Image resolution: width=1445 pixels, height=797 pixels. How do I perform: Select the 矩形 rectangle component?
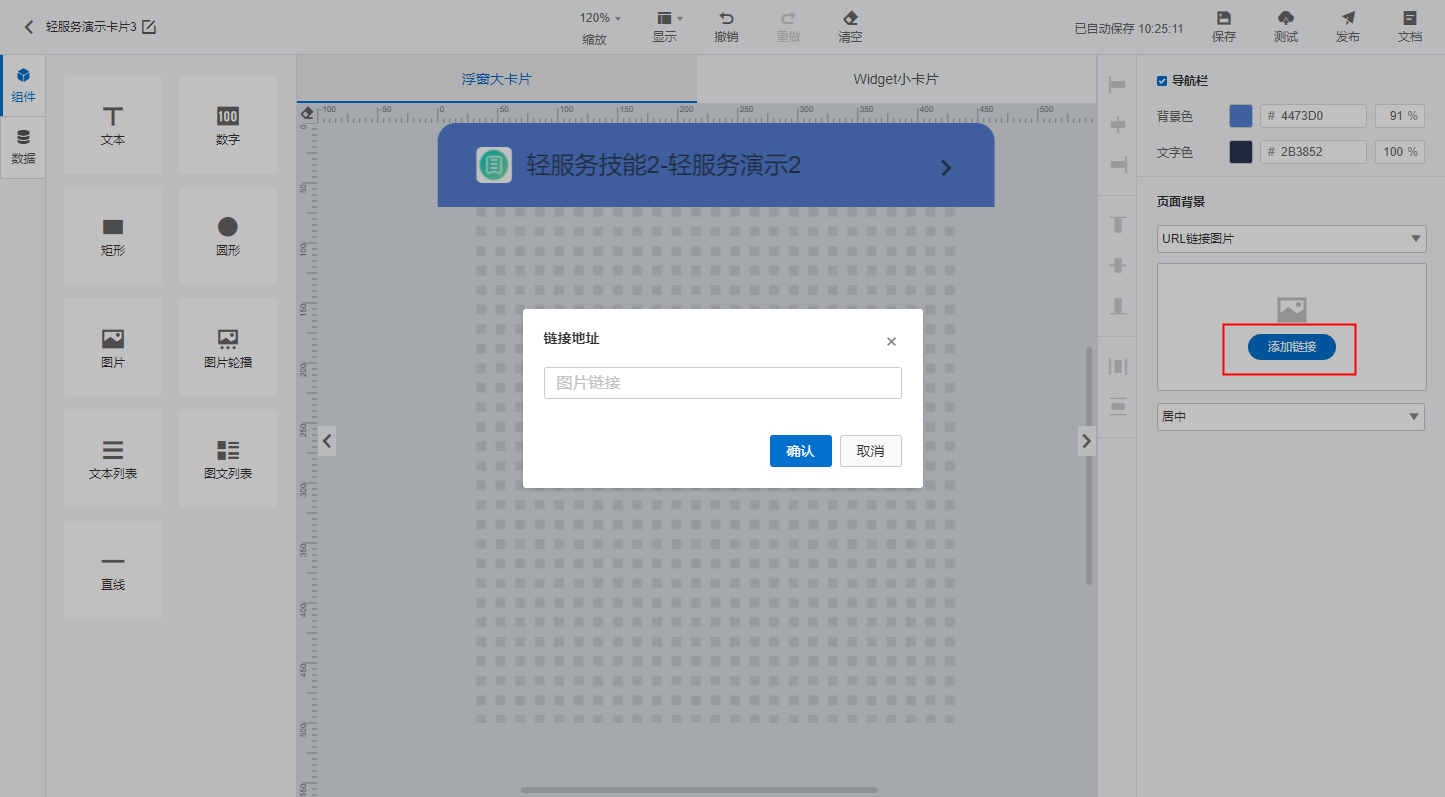coord(113,236)
